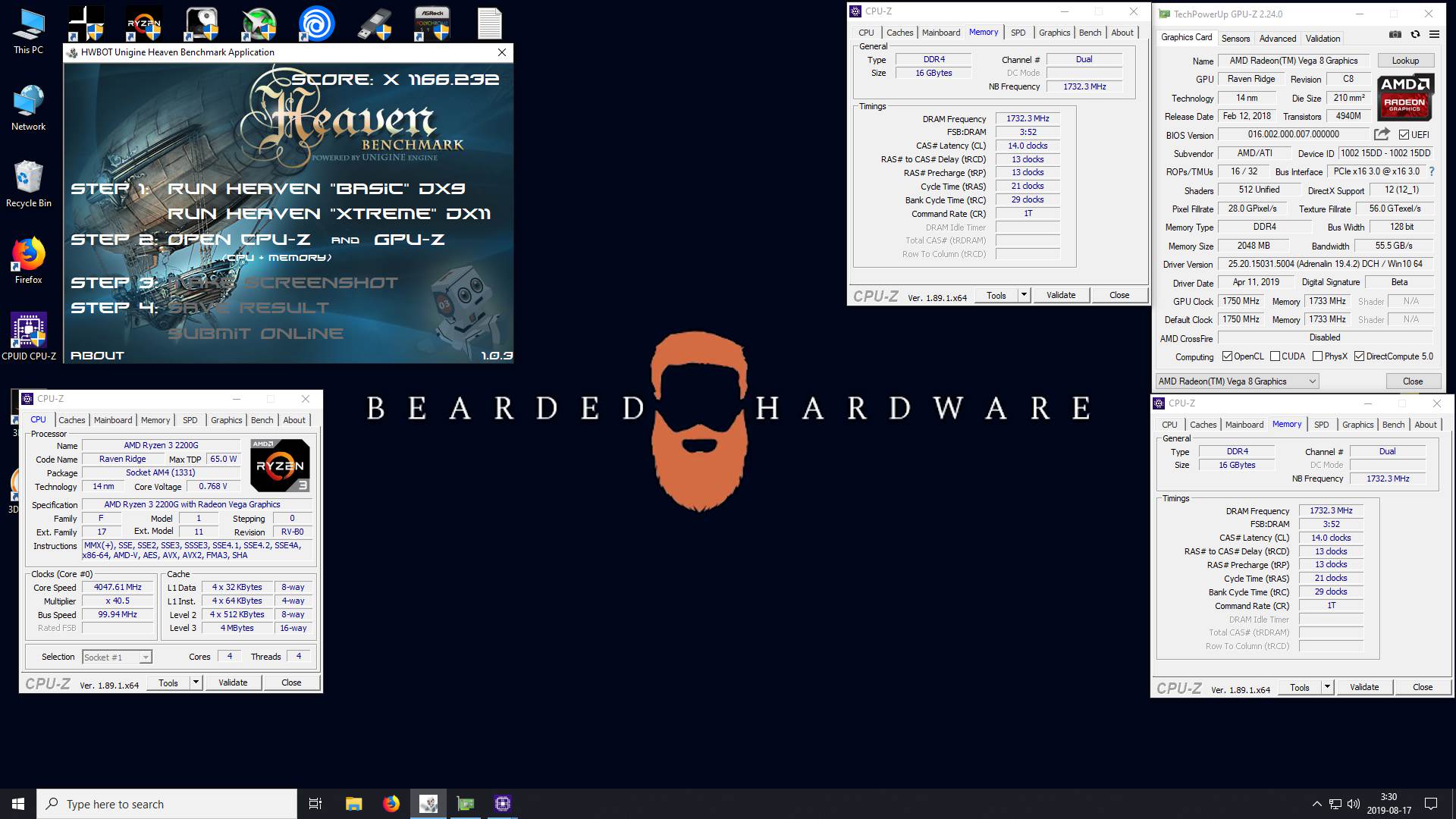Open Firefox from the taskbar

(391, 804)
